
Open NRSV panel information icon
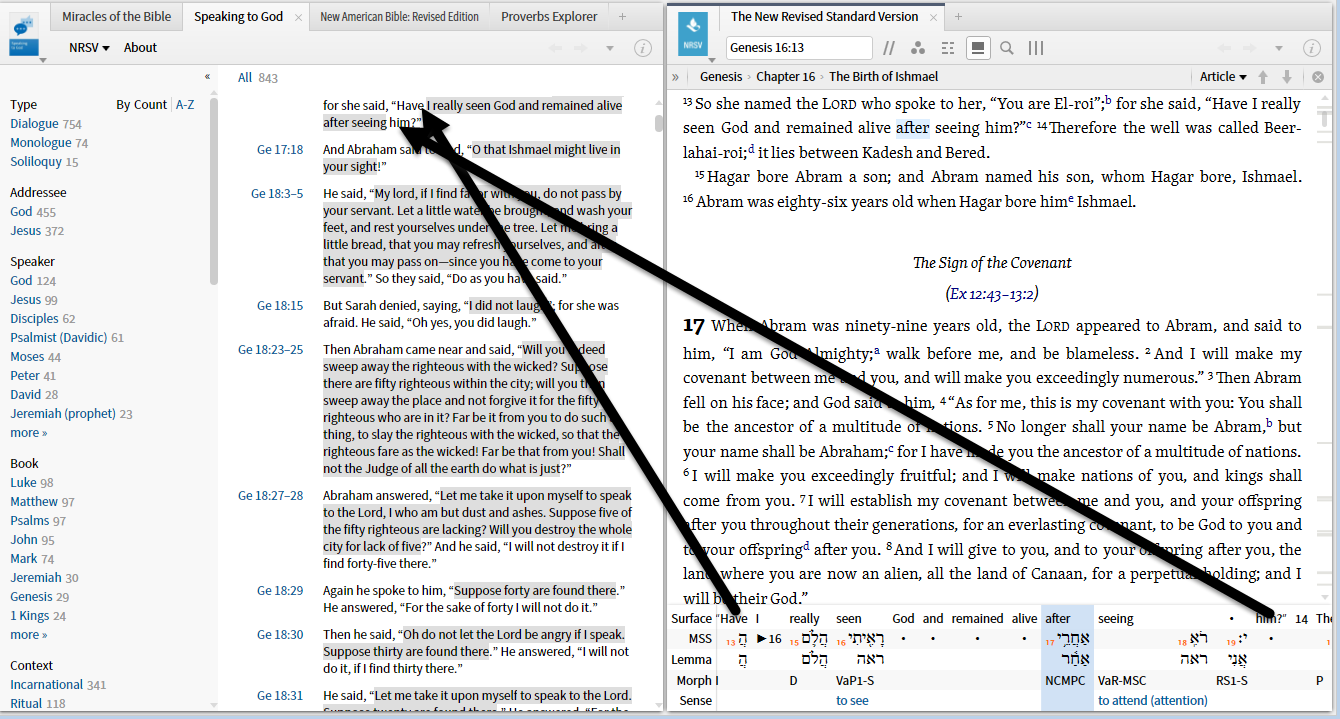(x=1311, y=48)
